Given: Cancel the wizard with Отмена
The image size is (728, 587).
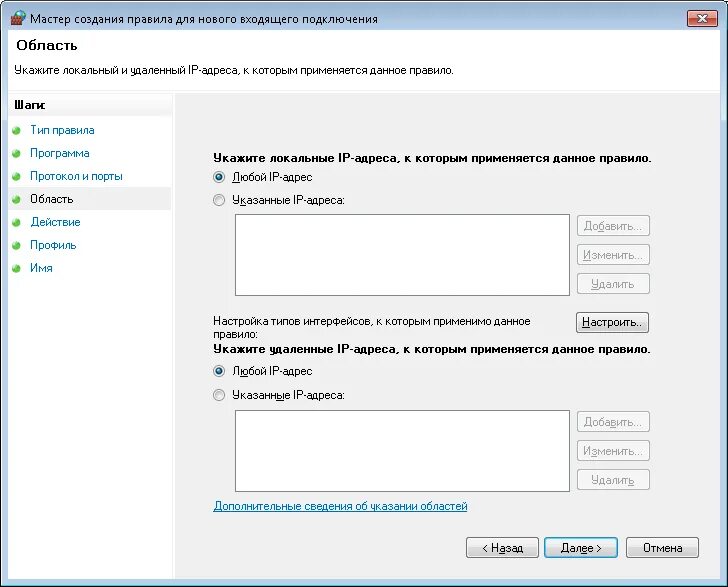Looking at the screenshot, I should click(663, 548).
